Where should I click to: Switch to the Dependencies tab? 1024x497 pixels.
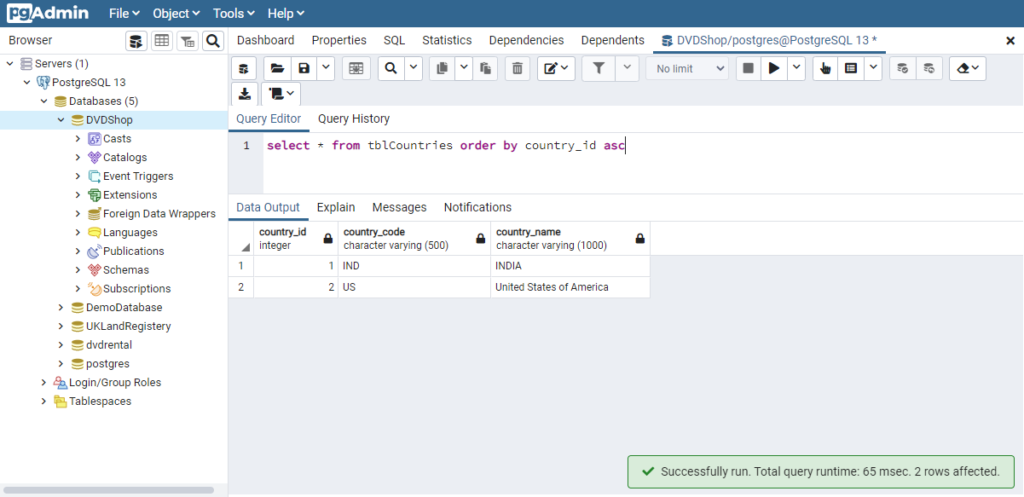coord(526,40)
